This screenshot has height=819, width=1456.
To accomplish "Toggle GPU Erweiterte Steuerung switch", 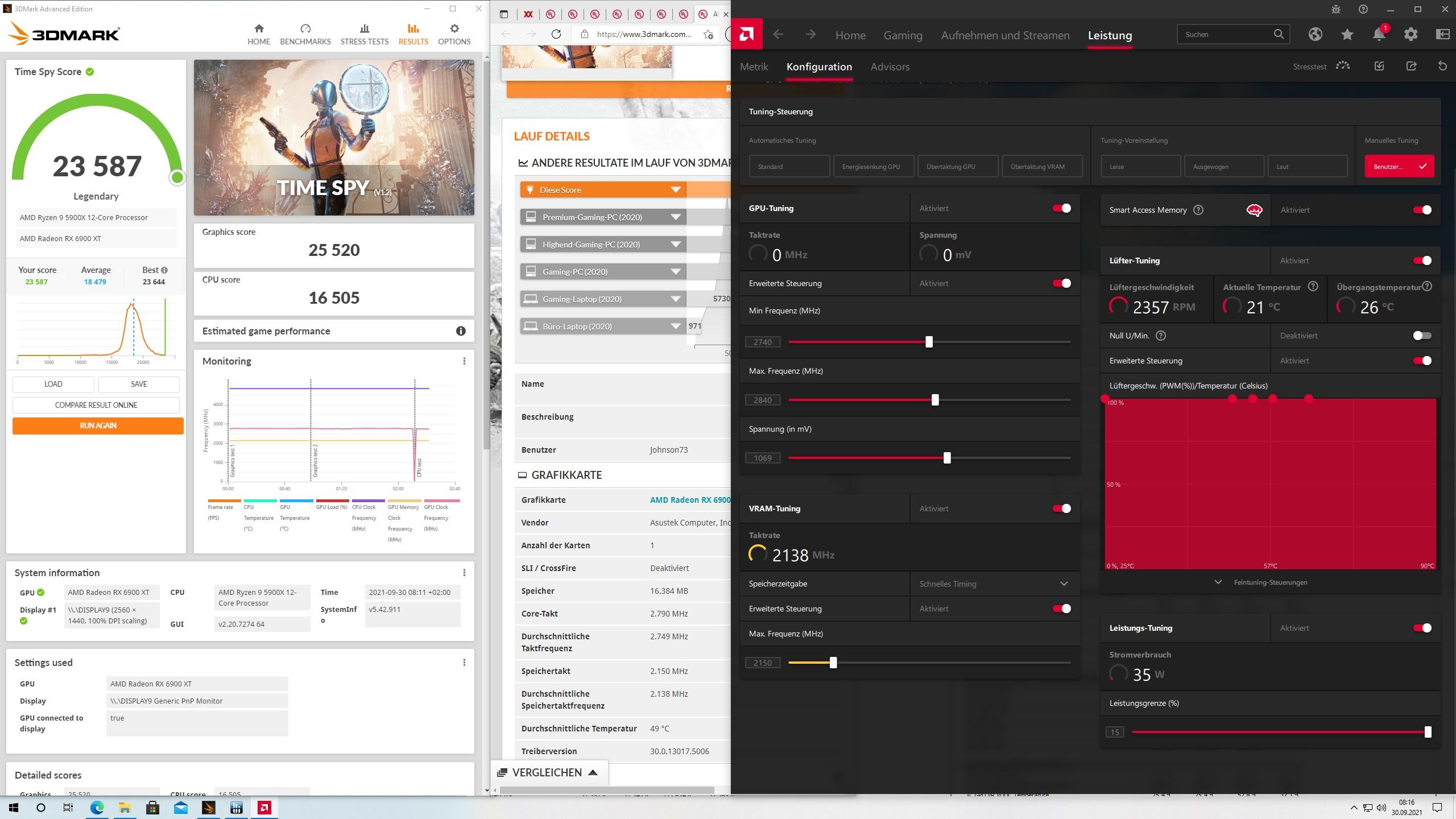I will click(x=1061, y=283).
